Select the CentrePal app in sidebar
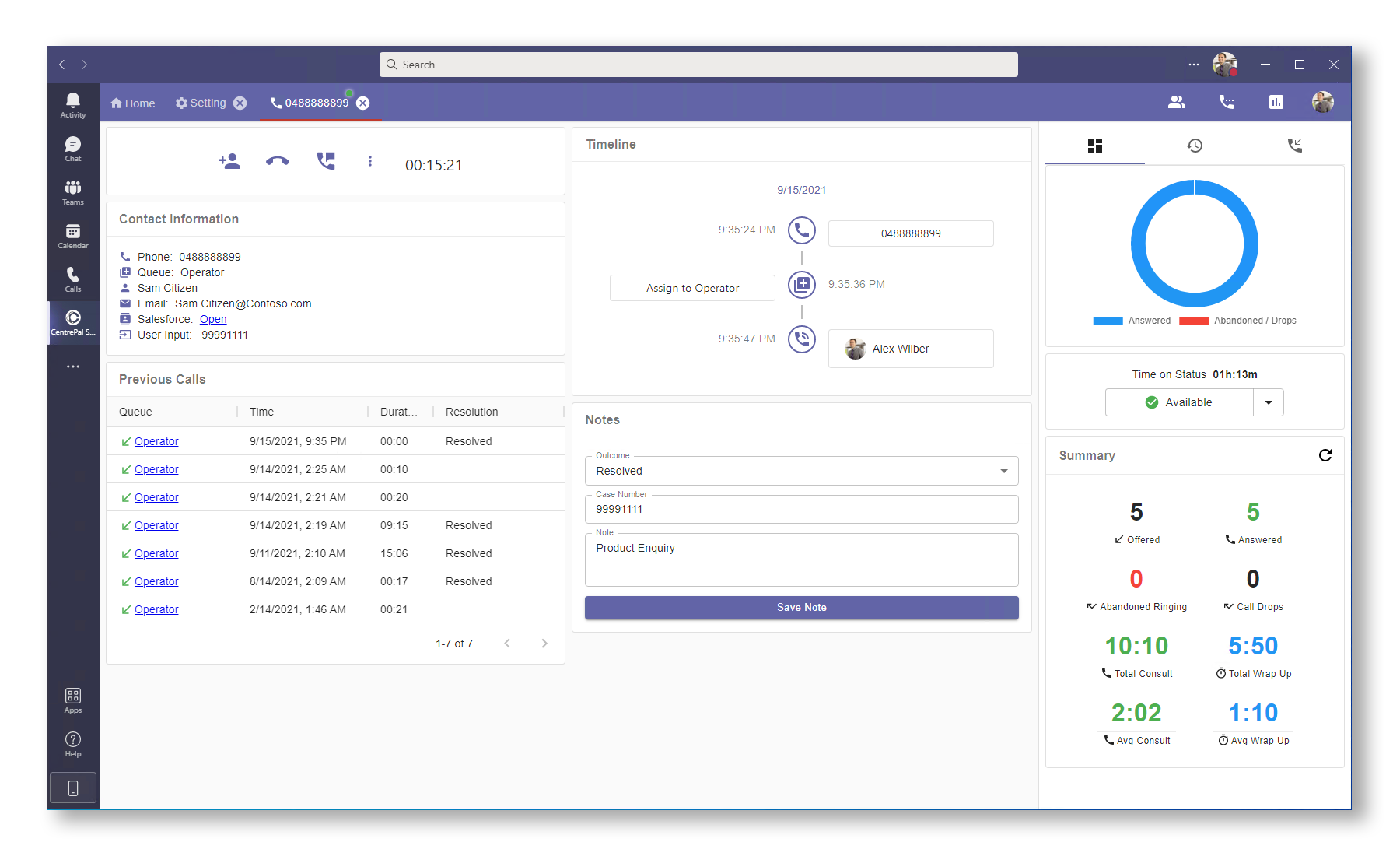The width and height of the screenshot is (1400, 856). pyautogui.click(x=73, y=322)
